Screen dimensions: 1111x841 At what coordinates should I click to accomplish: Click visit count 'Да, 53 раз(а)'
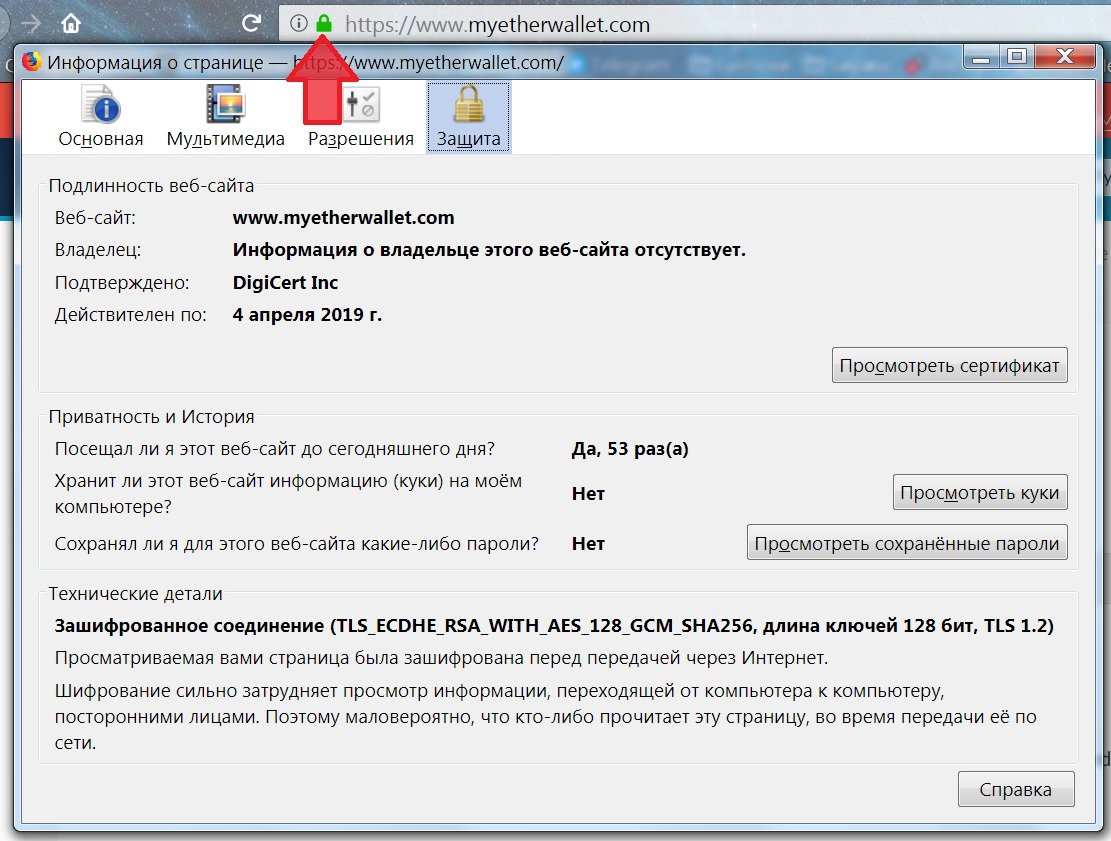pos(630,448)
